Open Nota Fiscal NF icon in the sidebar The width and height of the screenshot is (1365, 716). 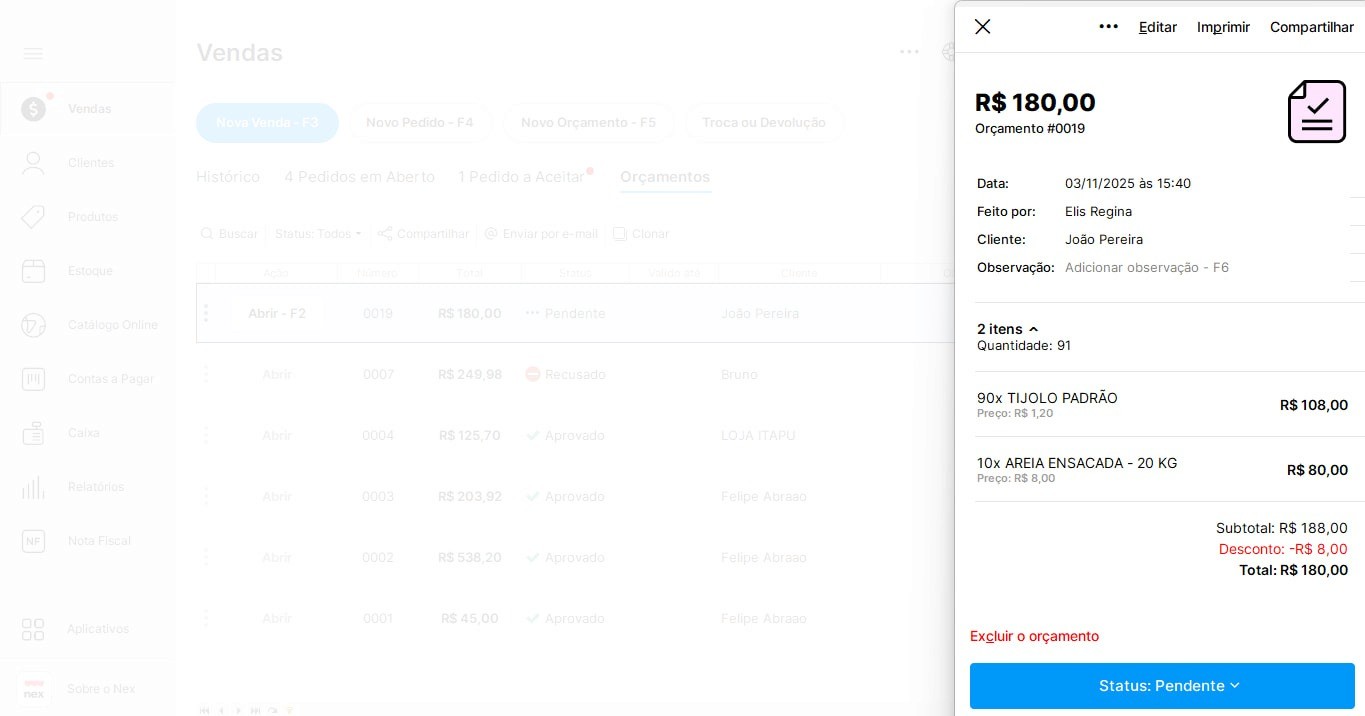coord(33,541)
